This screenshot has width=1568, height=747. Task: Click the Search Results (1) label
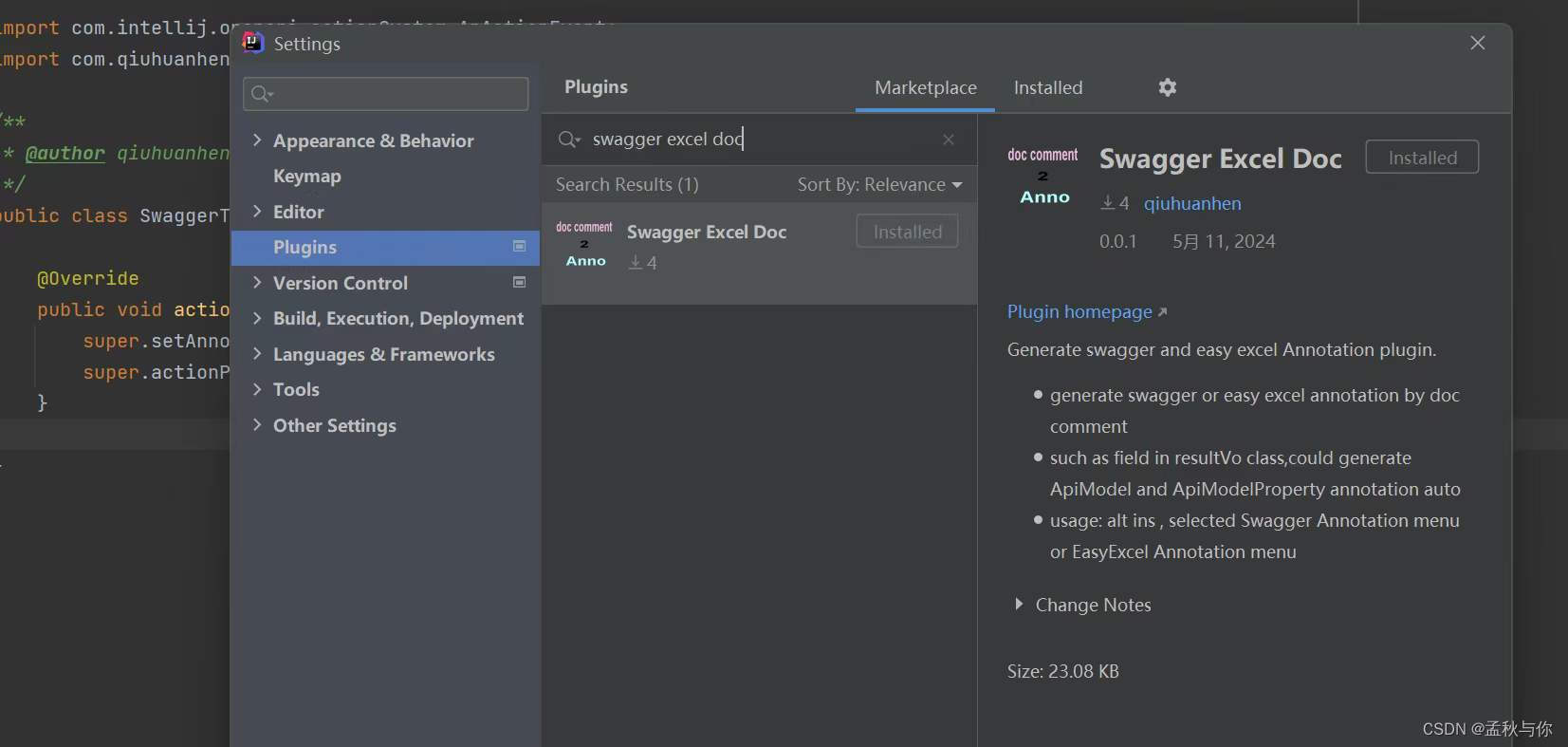(x=627, y=184)
